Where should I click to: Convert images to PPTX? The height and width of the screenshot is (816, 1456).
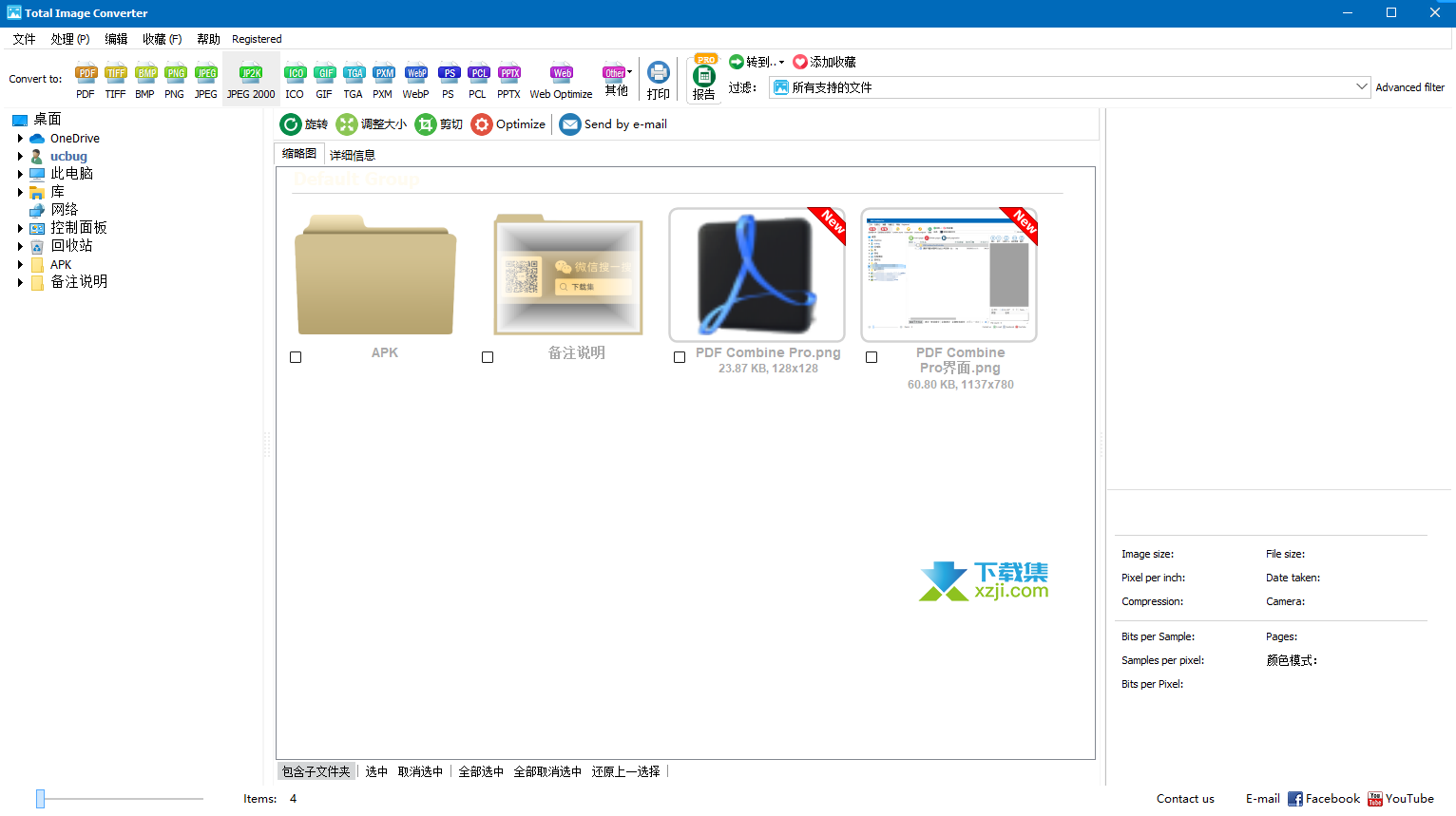coord(509,82)
